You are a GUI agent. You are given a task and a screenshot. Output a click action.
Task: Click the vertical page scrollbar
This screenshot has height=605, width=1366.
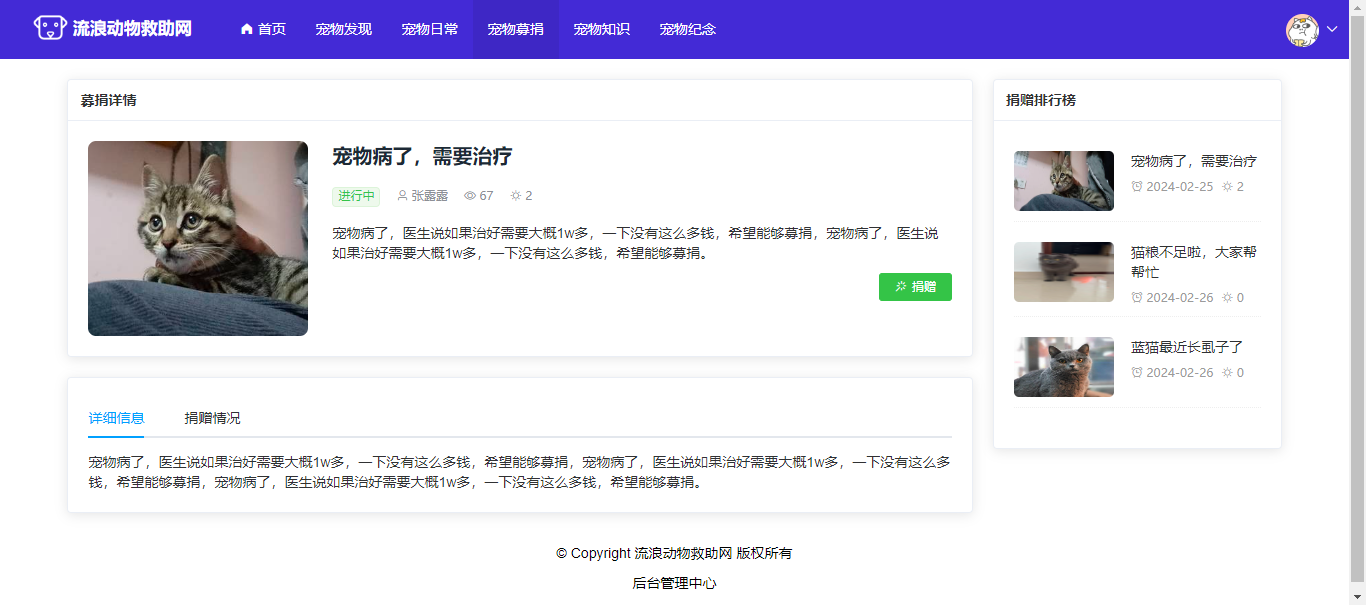tap(1357, 300)
